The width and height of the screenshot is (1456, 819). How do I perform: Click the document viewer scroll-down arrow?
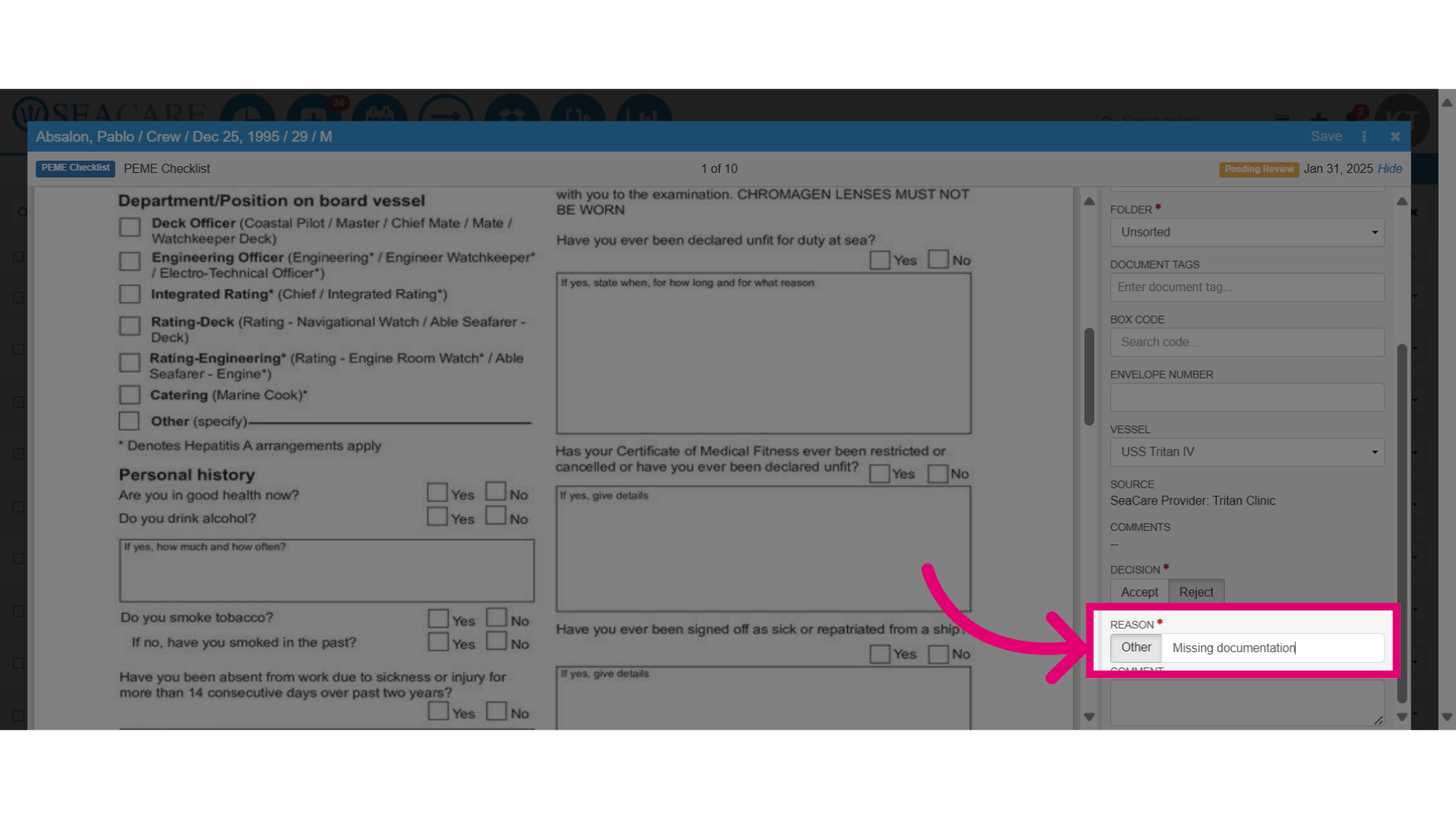pyautogui.click(x=1089, y=717)
